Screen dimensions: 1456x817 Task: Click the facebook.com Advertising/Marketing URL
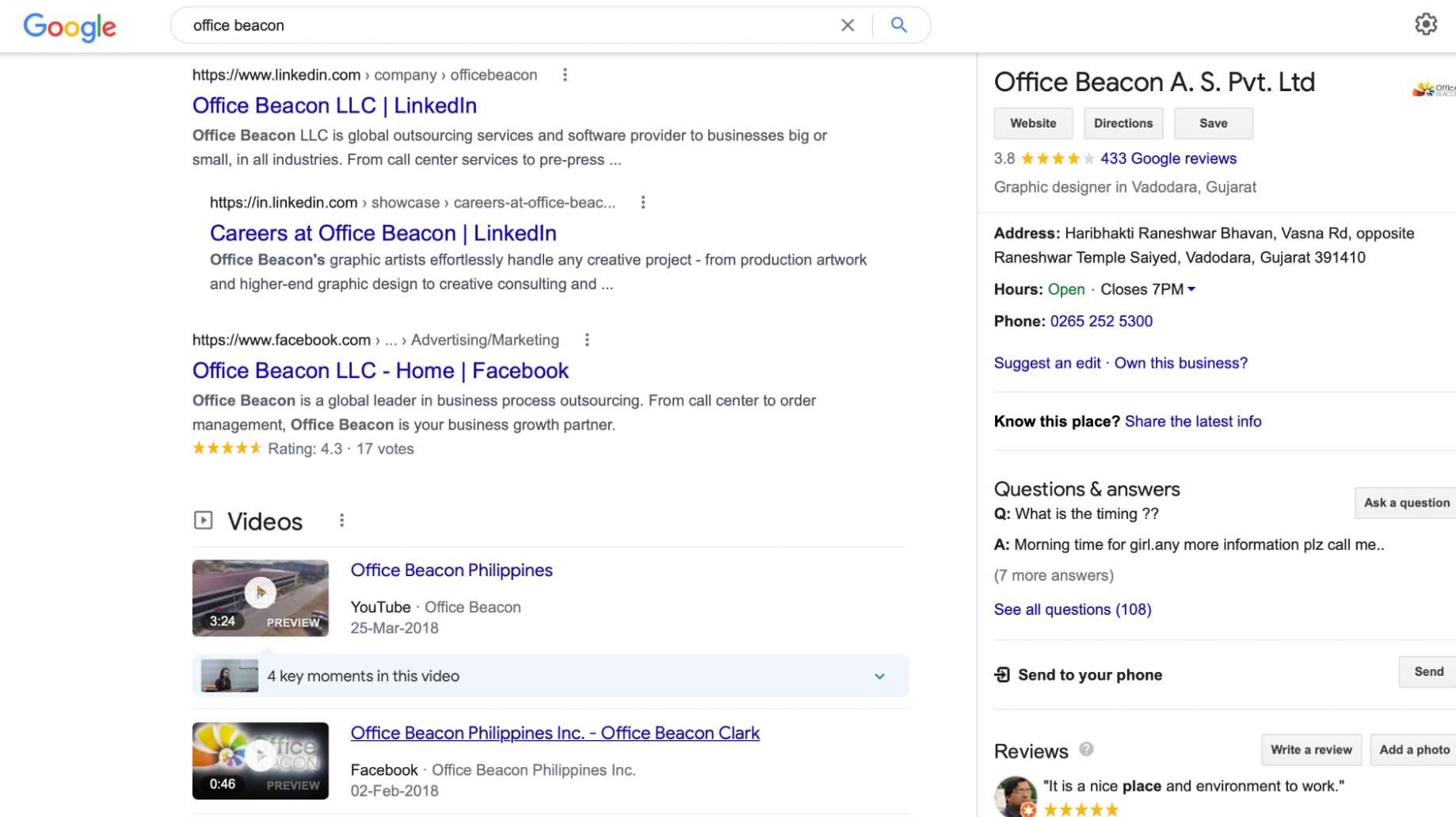tap(375, 340)
